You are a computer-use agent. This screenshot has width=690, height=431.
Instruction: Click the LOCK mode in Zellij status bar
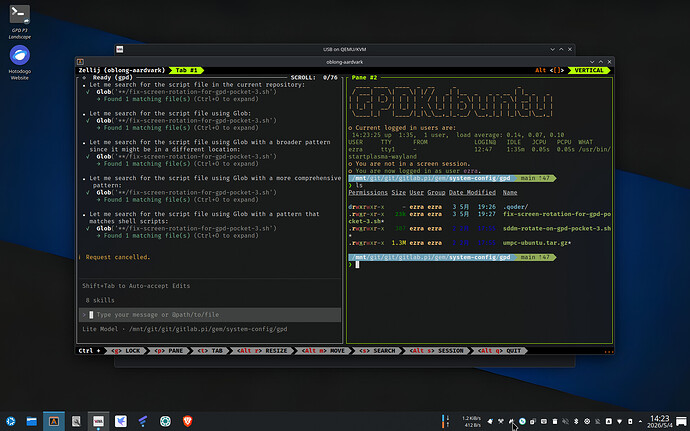126,351
